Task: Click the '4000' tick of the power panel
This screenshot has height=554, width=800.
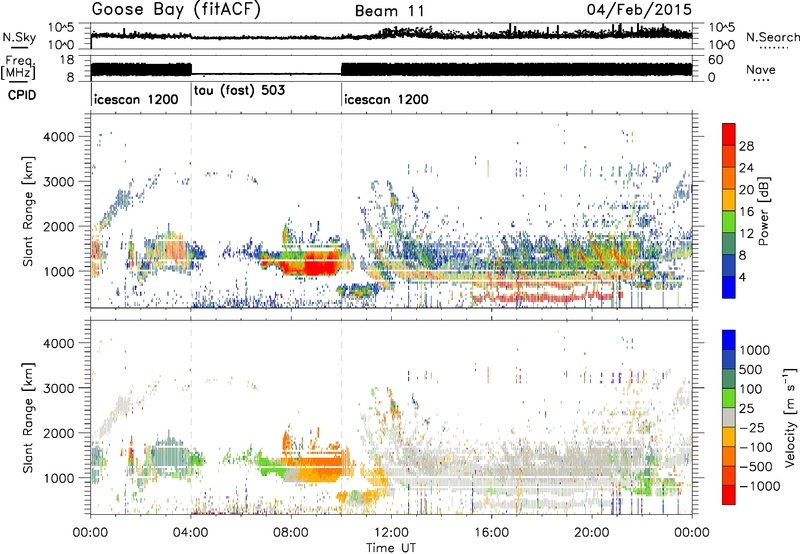Action: [x=58, y=137]
